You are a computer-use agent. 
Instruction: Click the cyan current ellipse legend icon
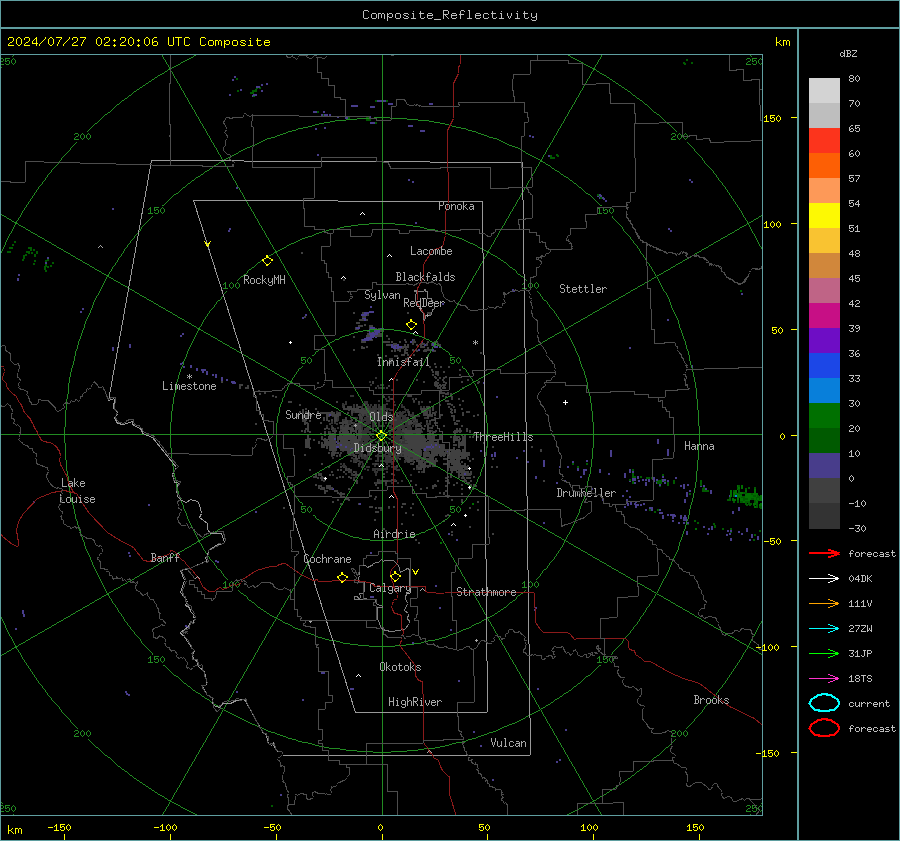point(824,703)
